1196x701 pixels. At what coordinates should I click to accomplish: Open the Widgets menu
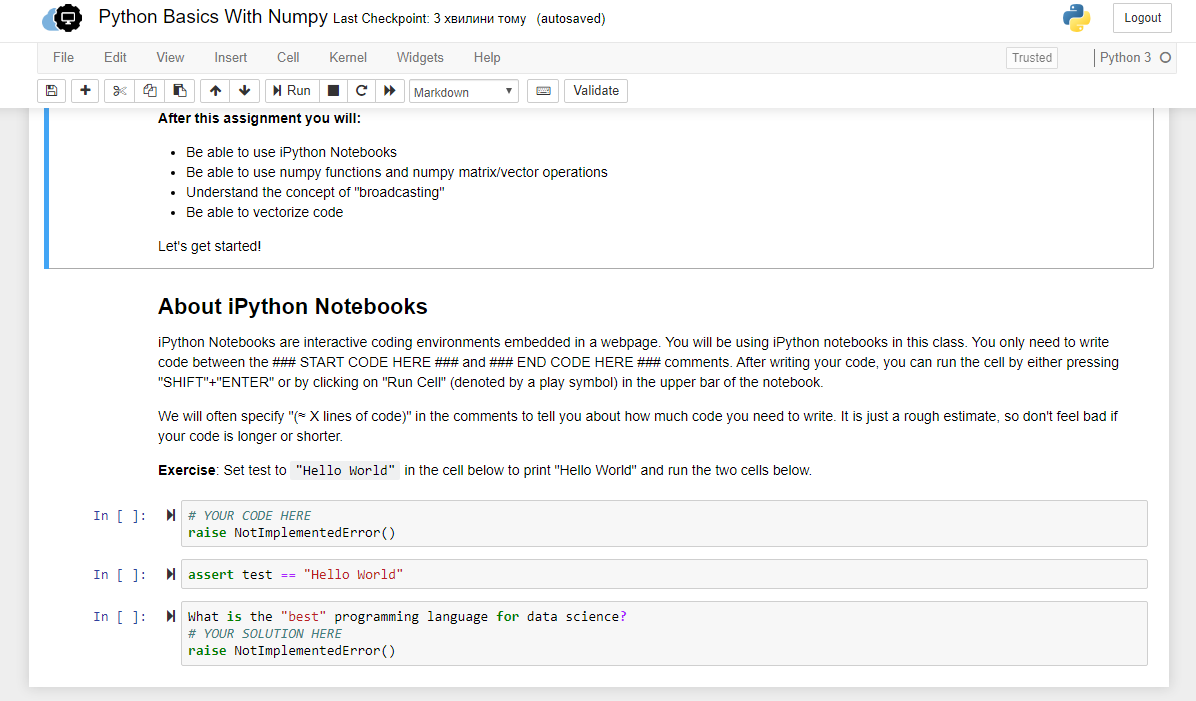pyautogui.click(x=420, y=58)
